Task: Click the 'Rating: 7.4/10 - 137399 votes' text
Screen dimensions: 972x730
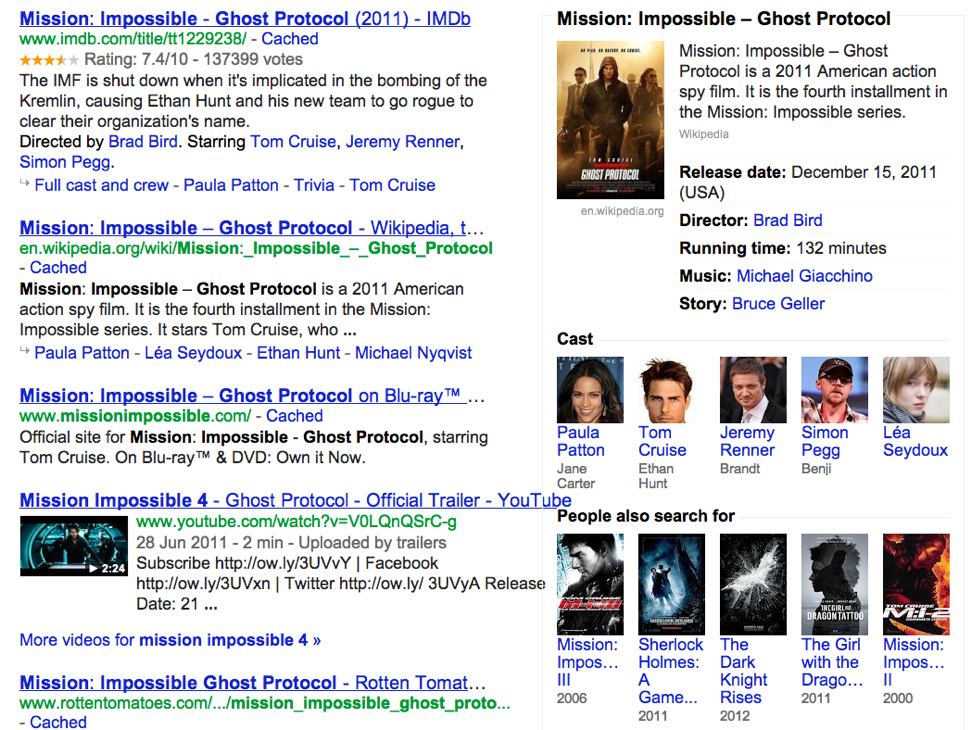Action: coord(193,59)
